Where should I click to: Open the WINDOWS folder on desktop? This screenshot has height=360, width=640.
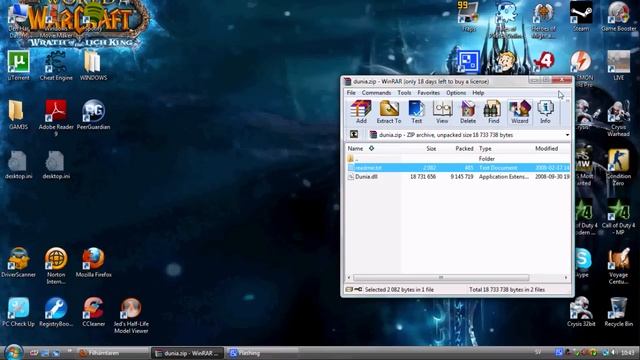click(x=93, y=65)
